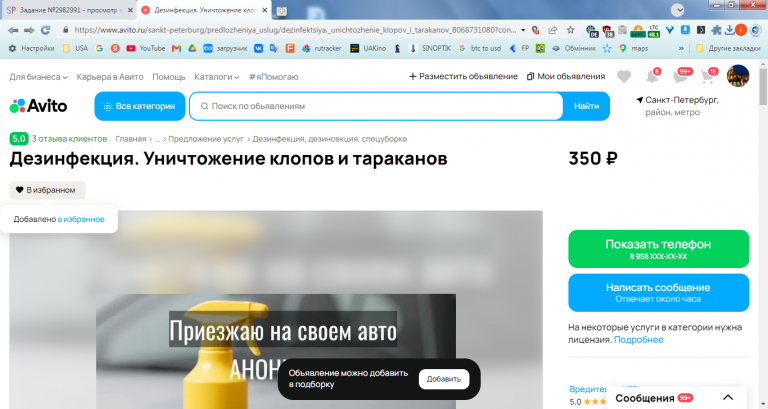This screenshot has width=768, height=409.
Task: Open the listing photo with yellow spray bottle
Action: point(276,310)
